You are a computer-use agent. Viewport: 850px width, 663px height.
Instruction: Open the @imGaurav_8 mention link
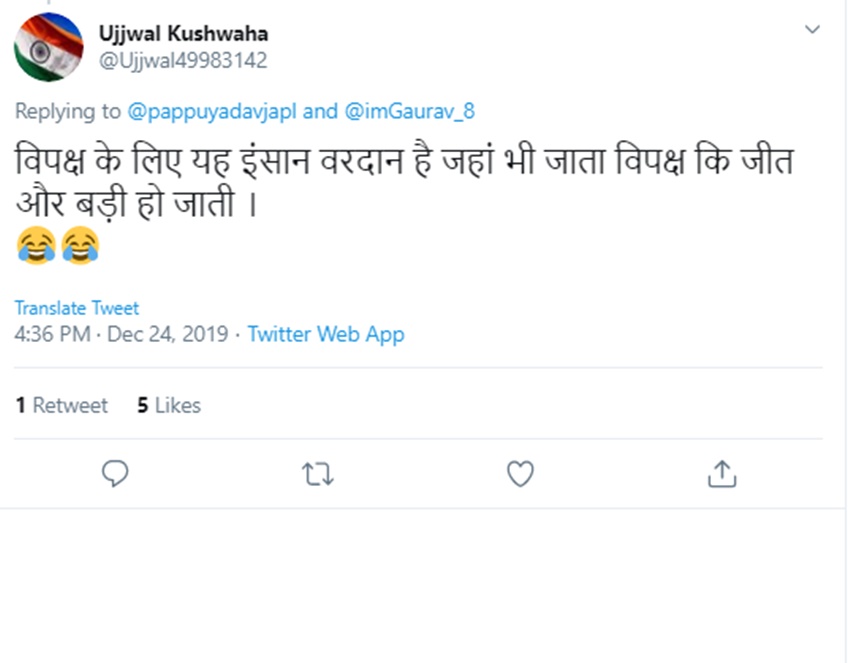410,111
